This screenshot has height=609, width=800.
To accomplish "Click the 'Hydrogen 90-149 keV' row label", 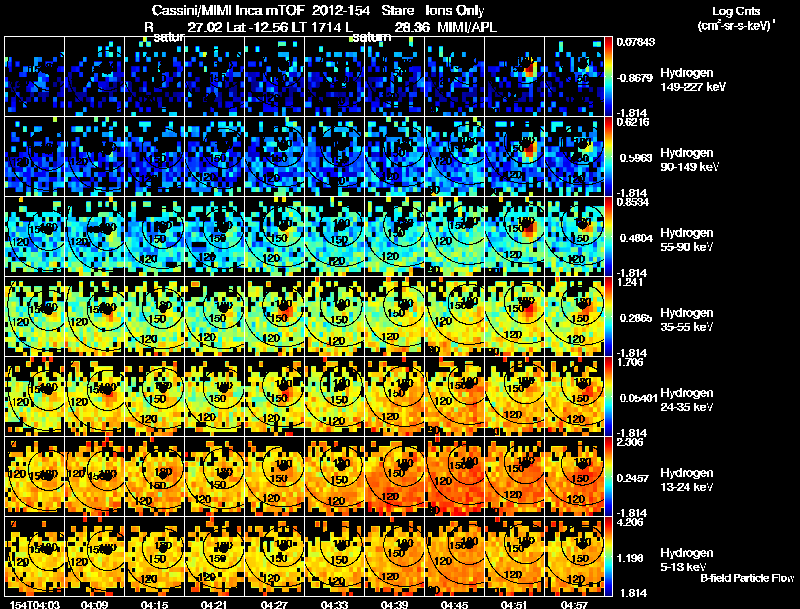I will pos(689,160).
